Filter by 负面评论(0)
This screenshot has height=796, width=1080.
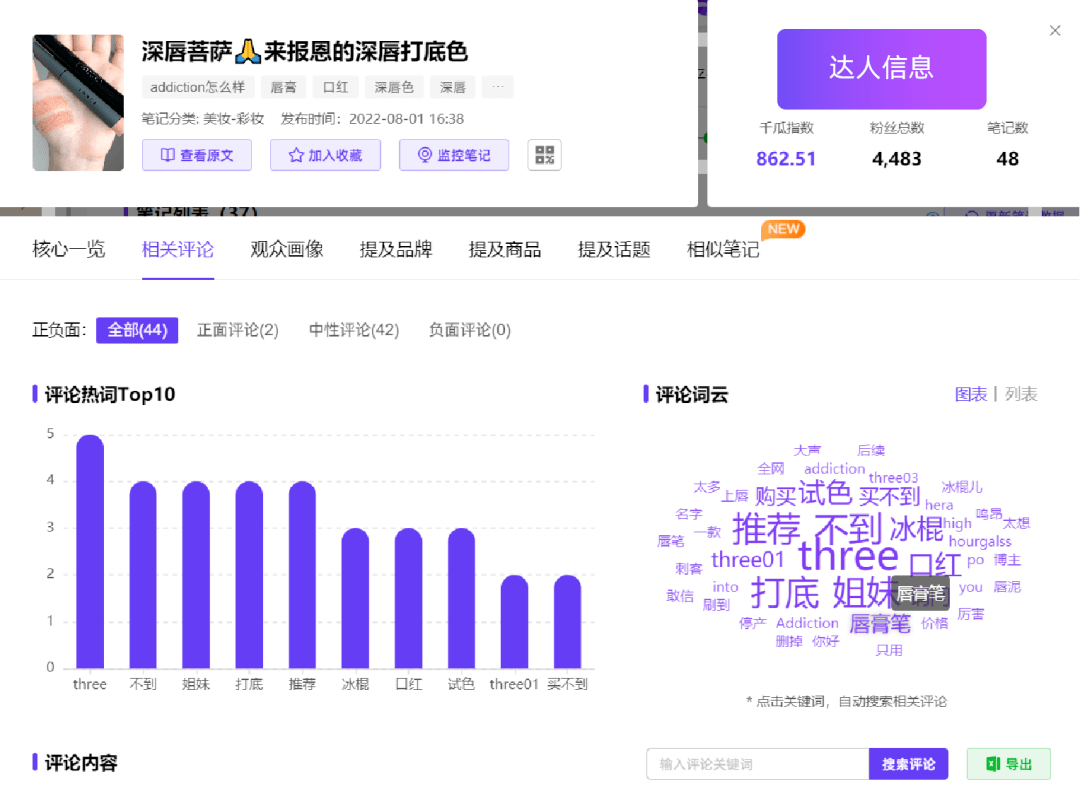(x=470, y=330)
